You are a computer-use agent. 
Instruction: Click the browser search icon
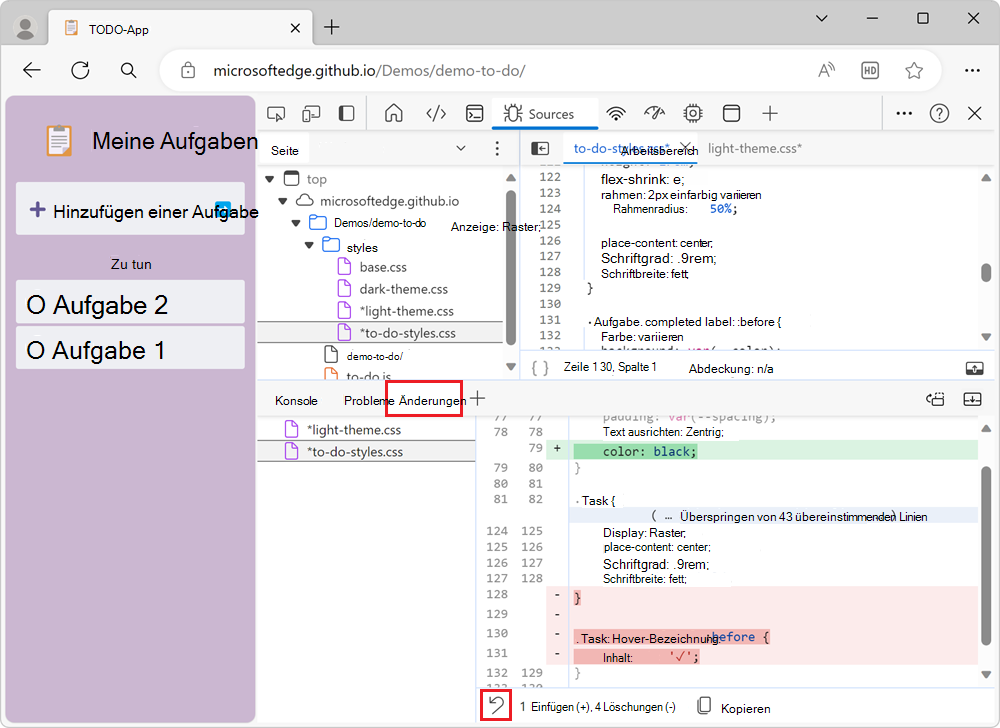pyautogui.click(x=128, y=70)
